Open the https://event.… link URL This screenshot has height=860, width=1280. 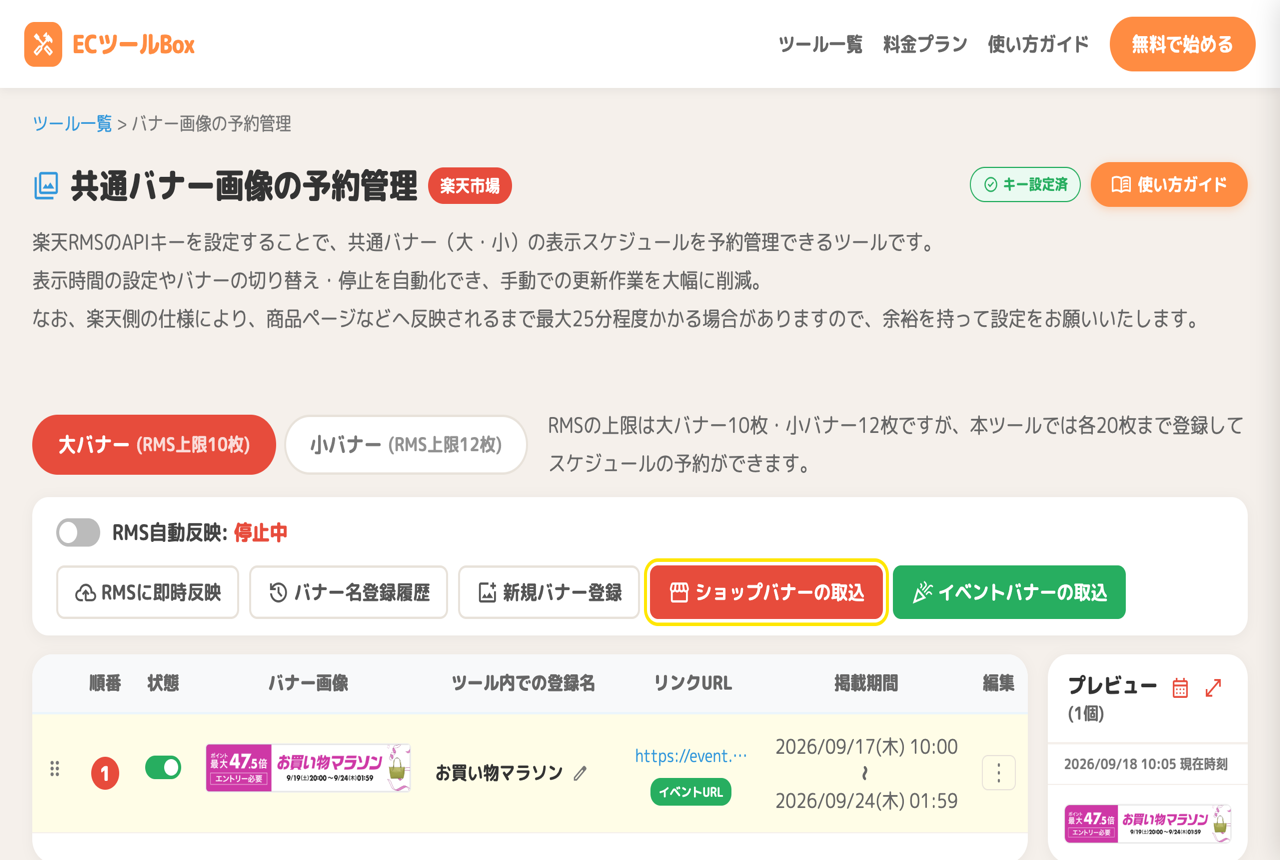coord(691,756)
